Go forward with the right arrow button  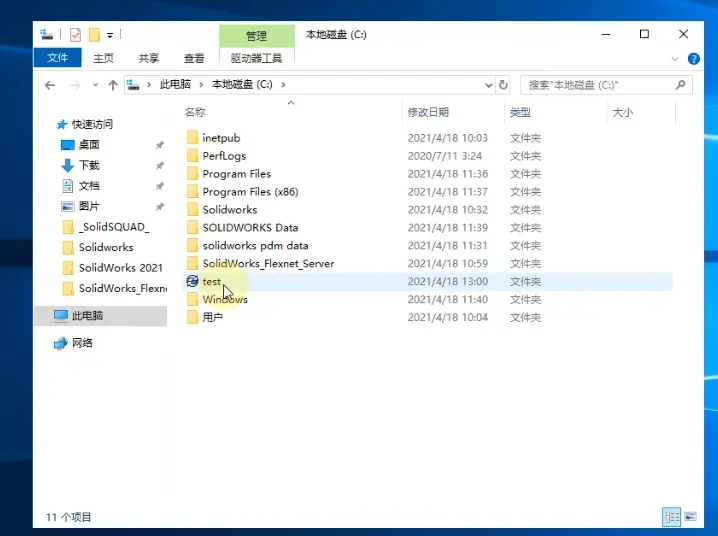point(75,85)
